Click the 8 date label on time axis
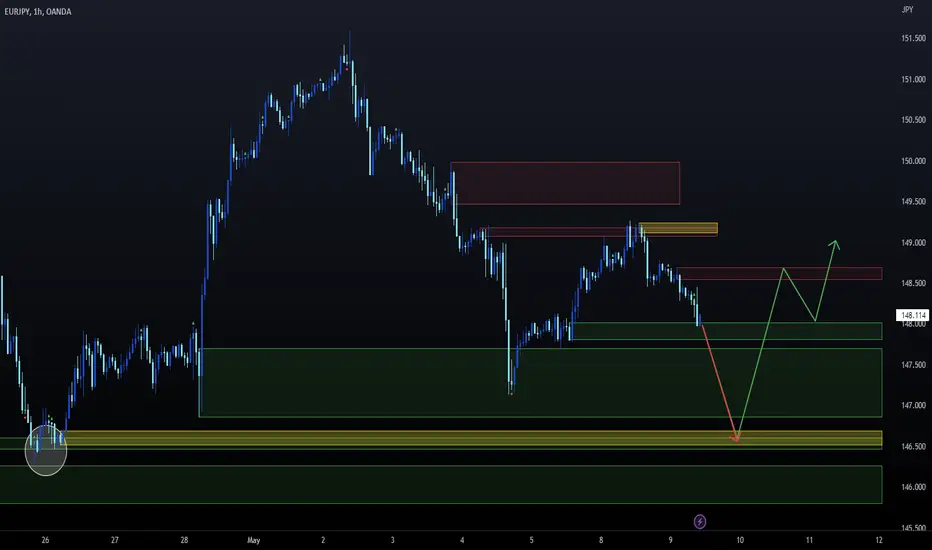This screenshot has width=932, height=550. coord(601,540)
